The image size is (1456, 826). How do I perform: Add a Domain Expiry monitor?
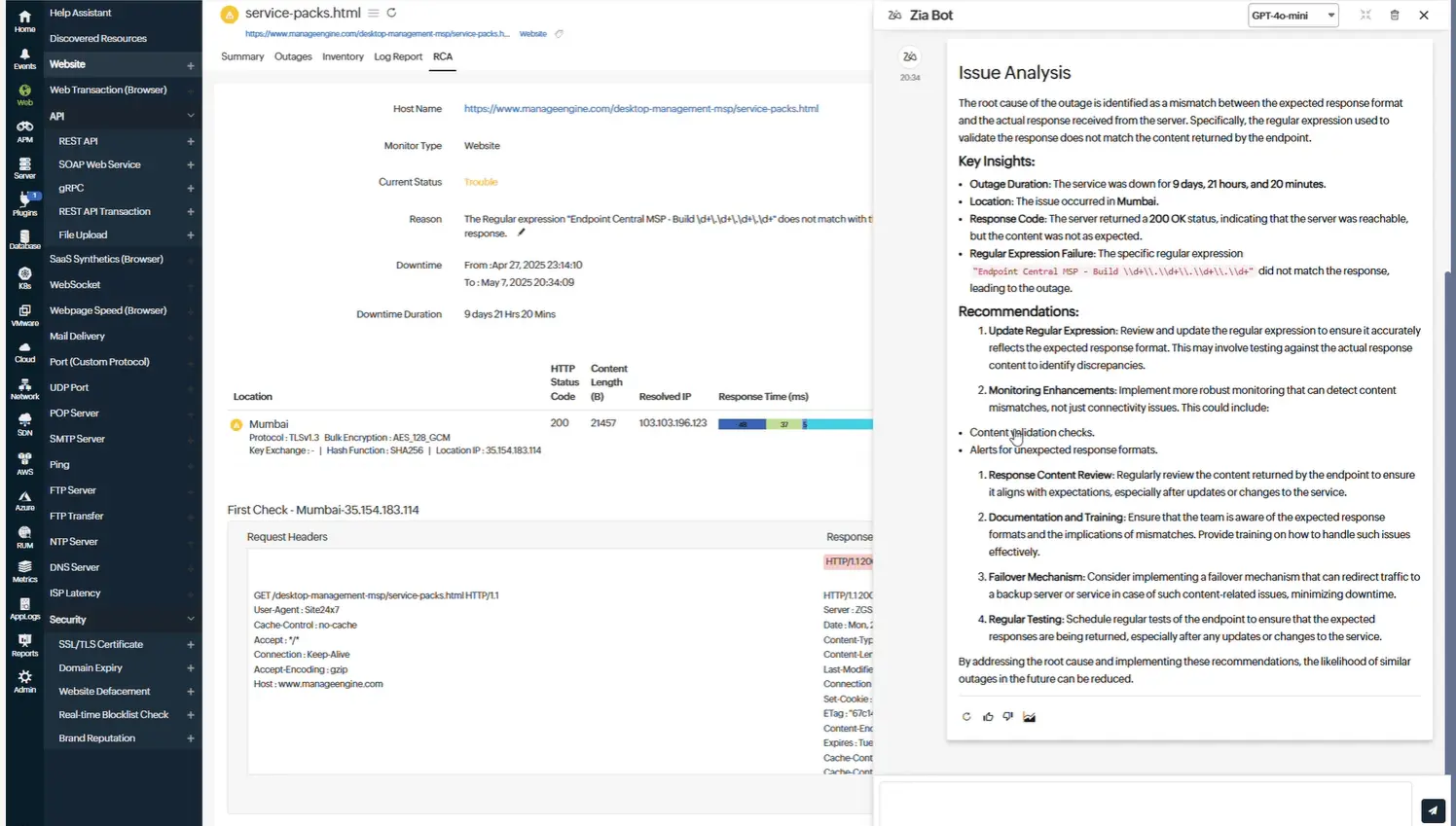[x=191, y=668]
